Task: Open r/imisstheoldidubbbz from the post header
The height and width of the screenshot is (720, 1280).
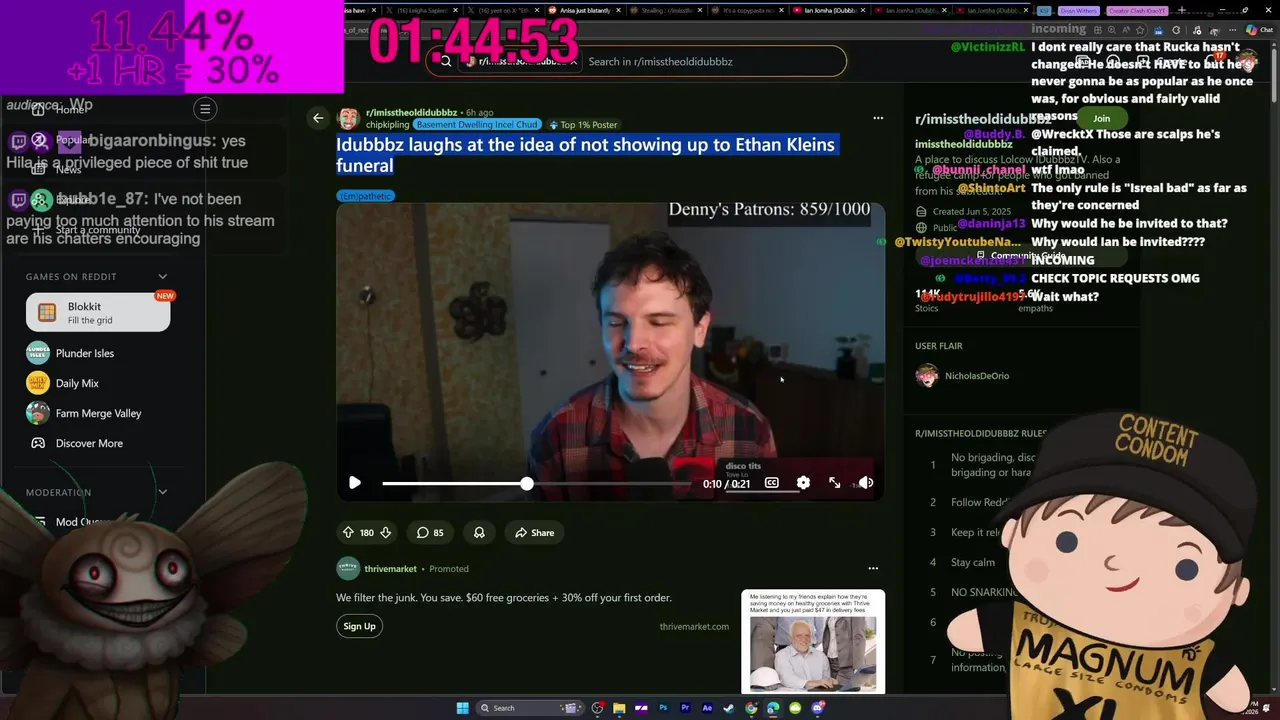Action: coord(411,113)
